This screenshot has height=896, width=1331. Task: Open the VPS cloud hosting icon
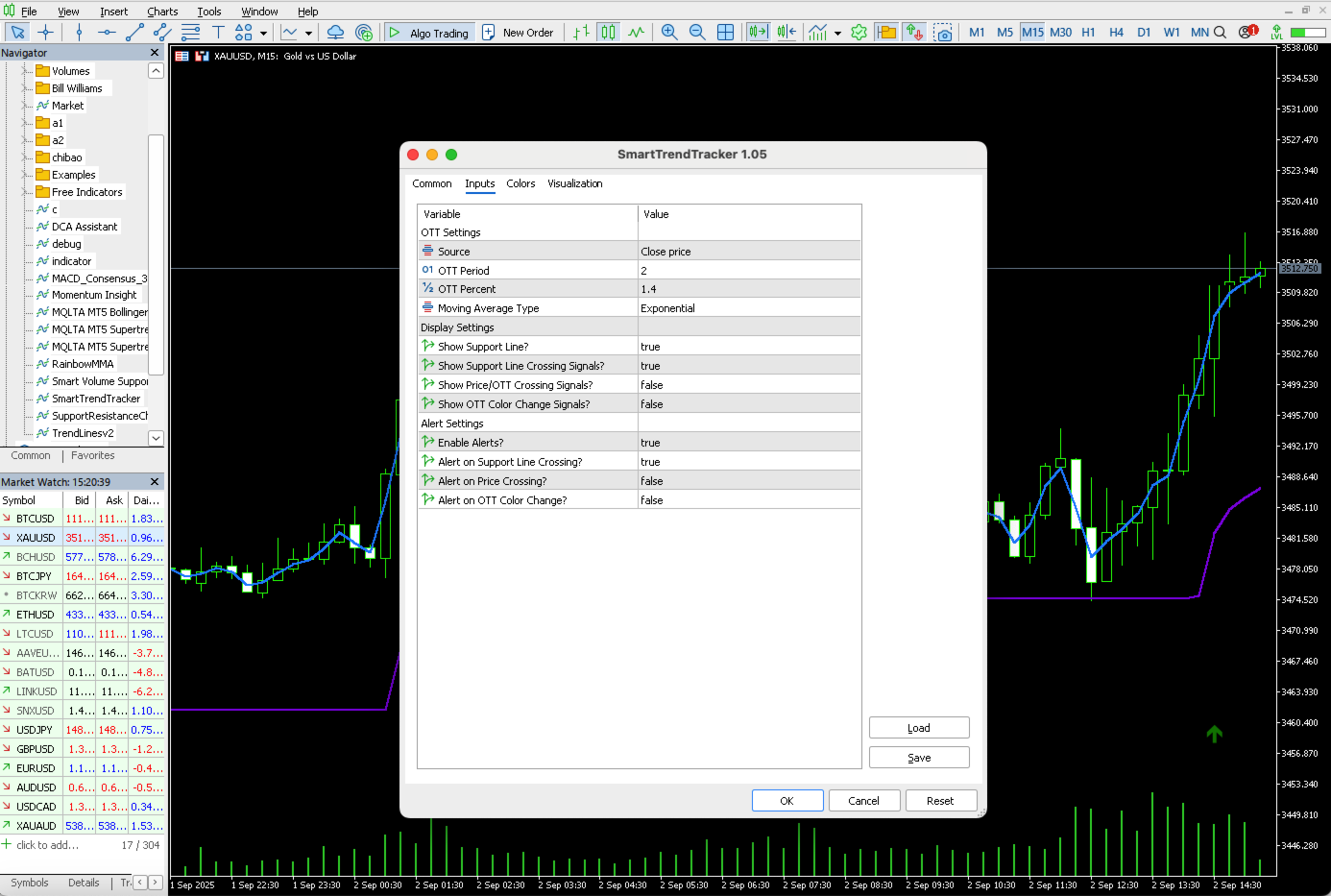(x=335, y=32)
